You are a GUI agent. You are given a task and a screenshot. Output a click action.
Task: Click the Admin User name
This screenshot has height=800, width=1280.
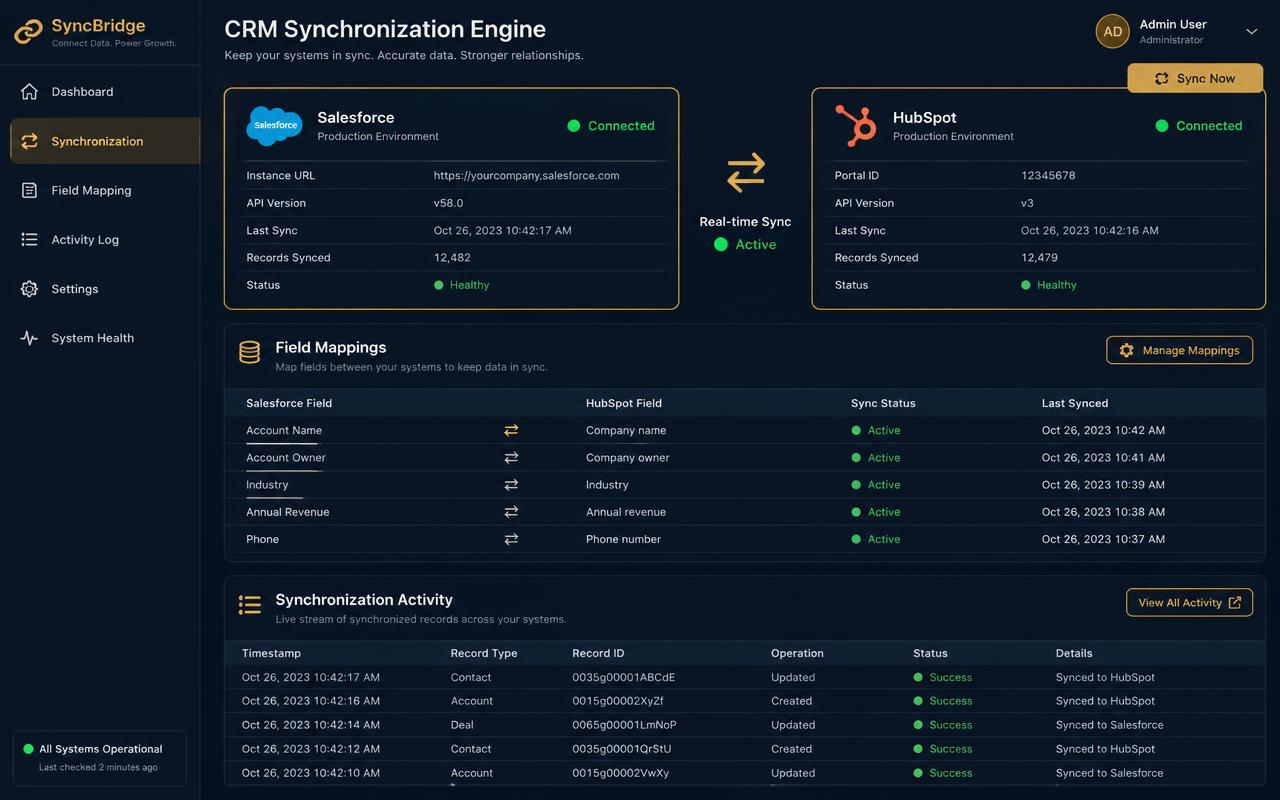[1173, 24]
